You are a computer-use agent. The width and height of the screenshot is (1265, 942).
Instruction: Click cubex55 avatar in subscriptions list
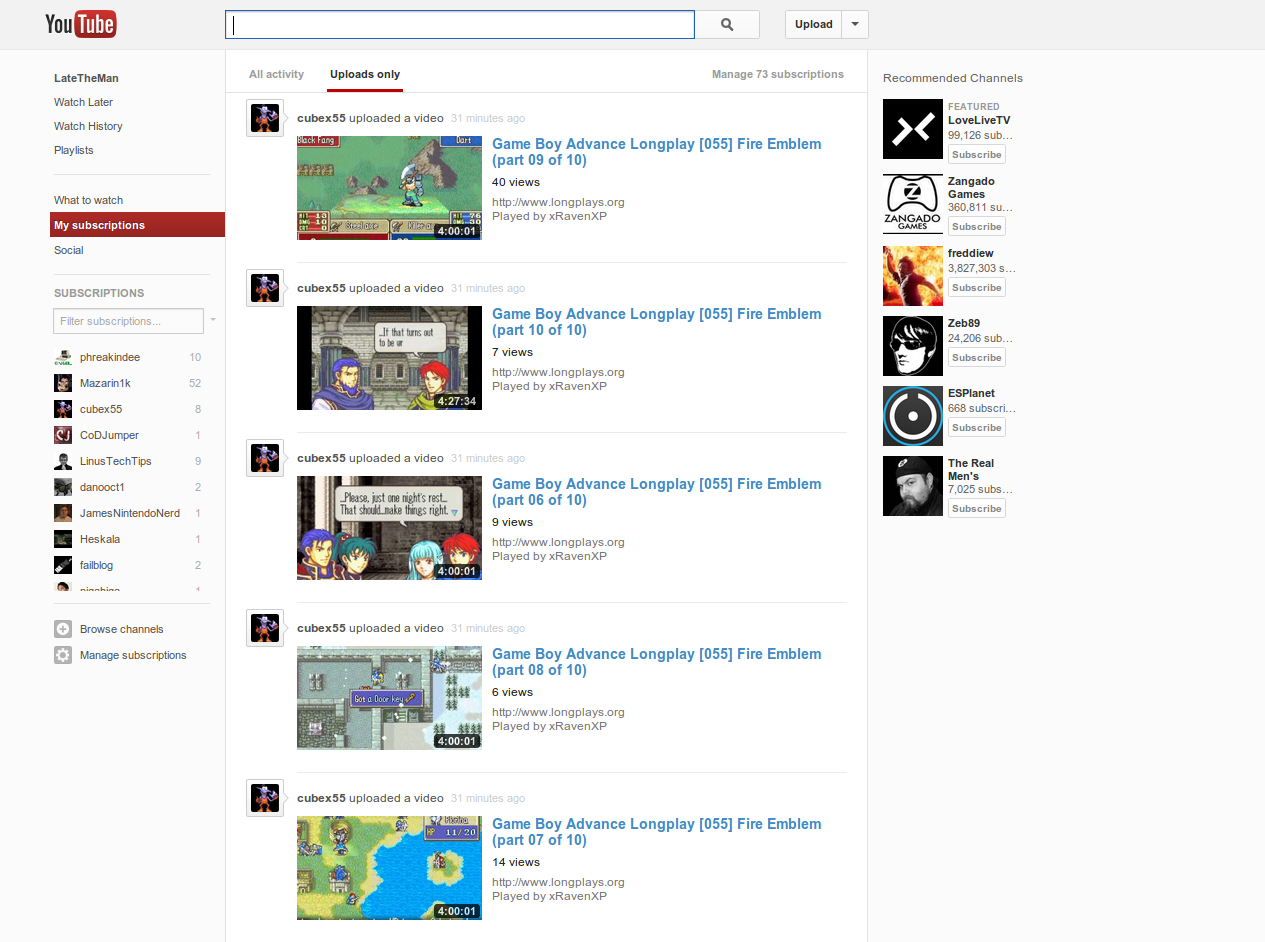(x=62, y=409)
